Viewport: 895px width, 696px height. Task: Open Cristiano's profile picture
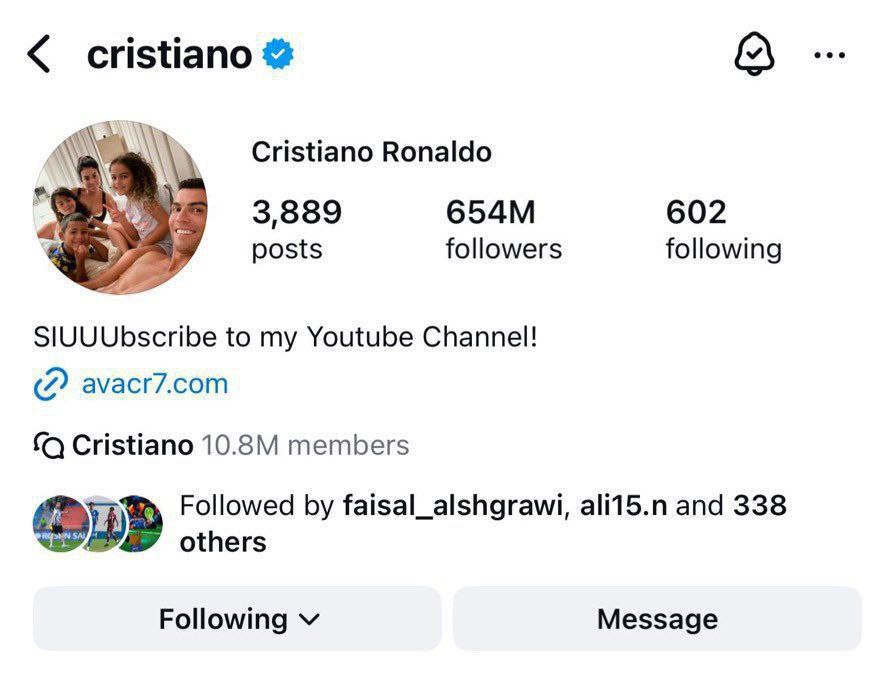[120, 207]
